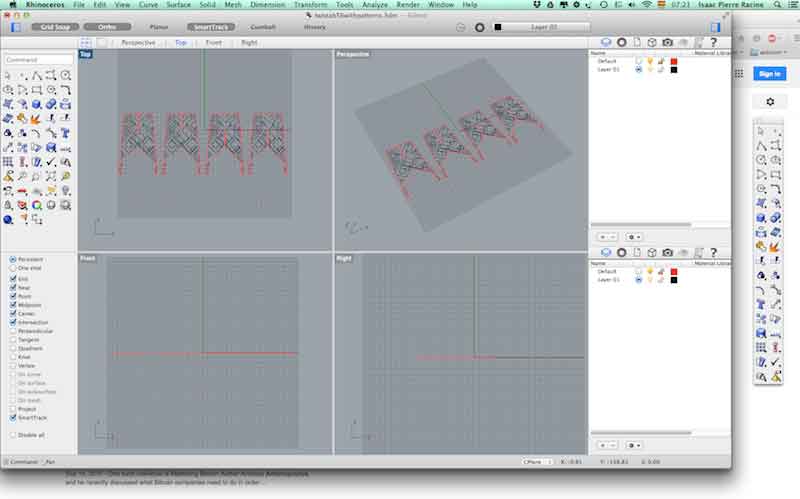This screenshot has height=499, width=800.
Task: Uncheck the Intersection object snap
Action: click(13, 322)
